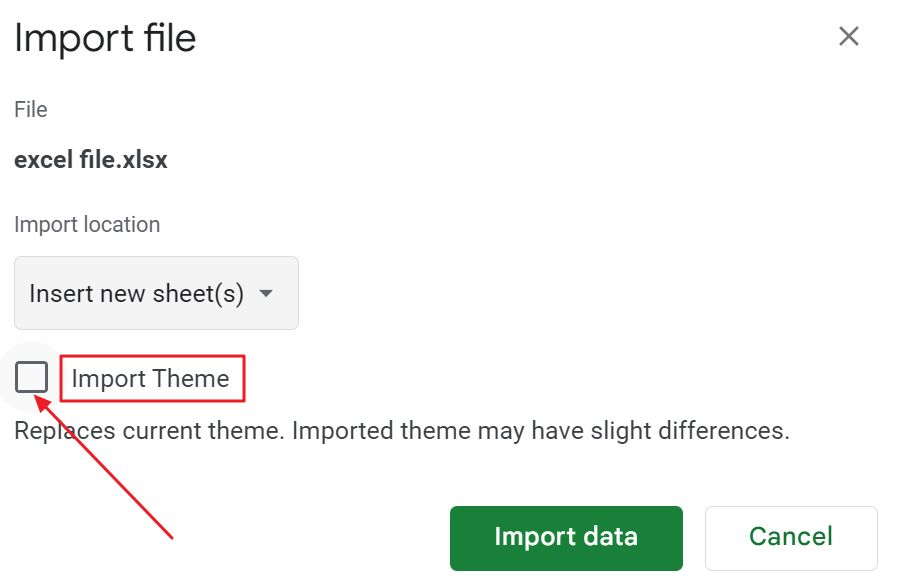Click the Import location heading
Image resolution: width=898 pixels, height=586 pixels.
click(x=87, y=224)
